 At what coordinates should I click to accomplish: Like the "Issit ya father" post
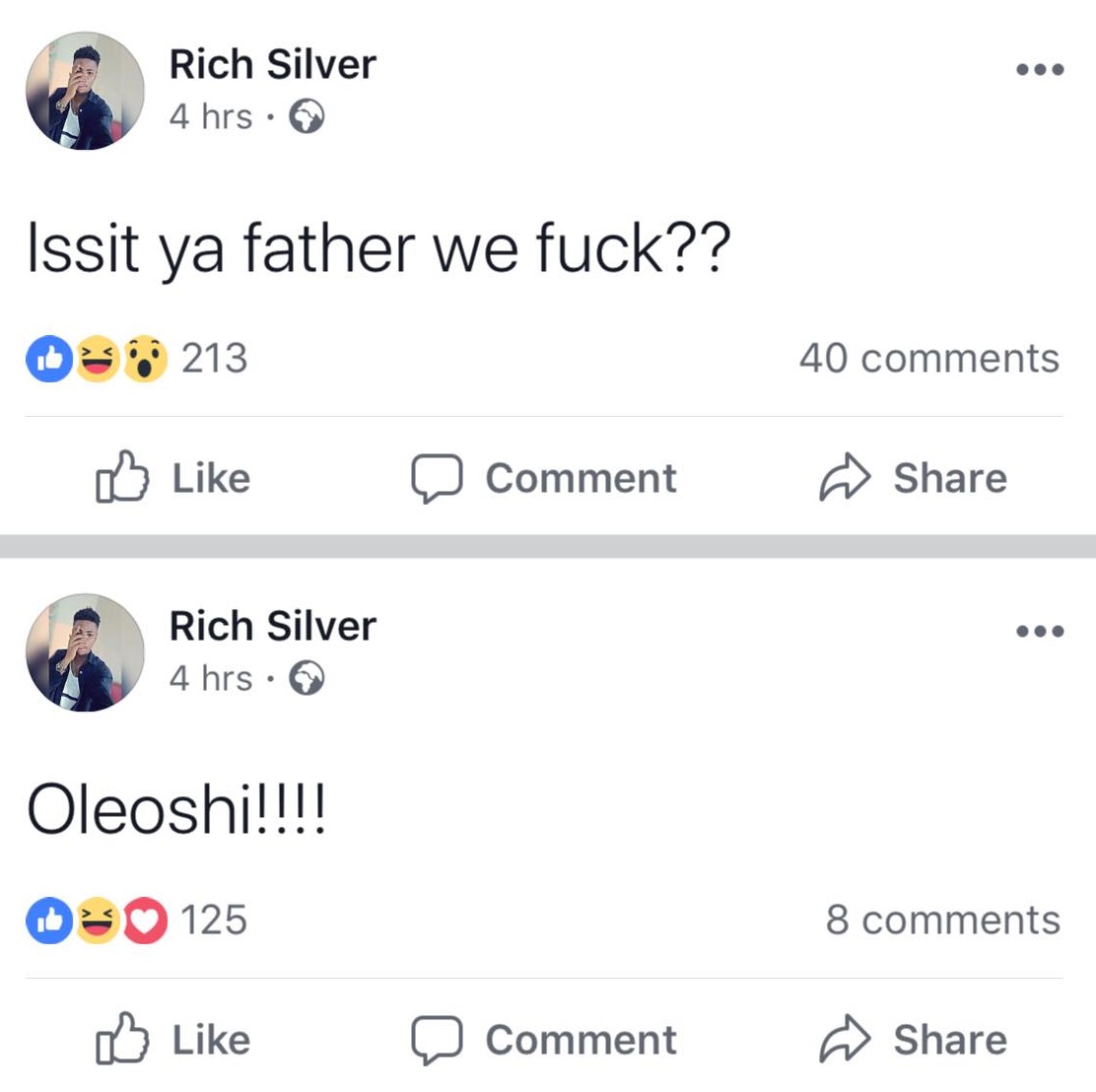click(174, 478)
